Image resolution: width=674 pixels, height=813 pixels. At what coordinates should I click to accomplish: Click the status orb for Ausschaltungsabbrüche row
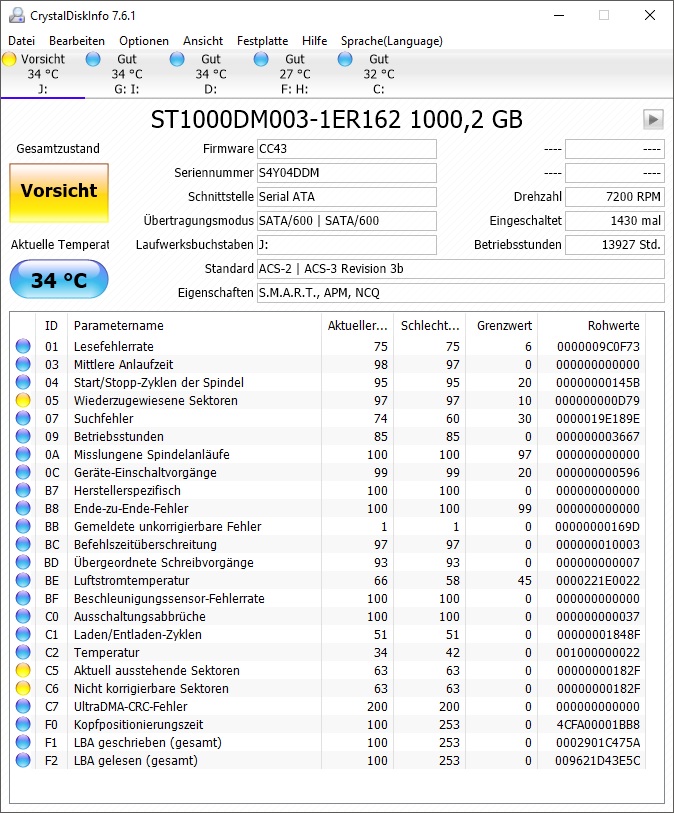[x=23, y=616]
